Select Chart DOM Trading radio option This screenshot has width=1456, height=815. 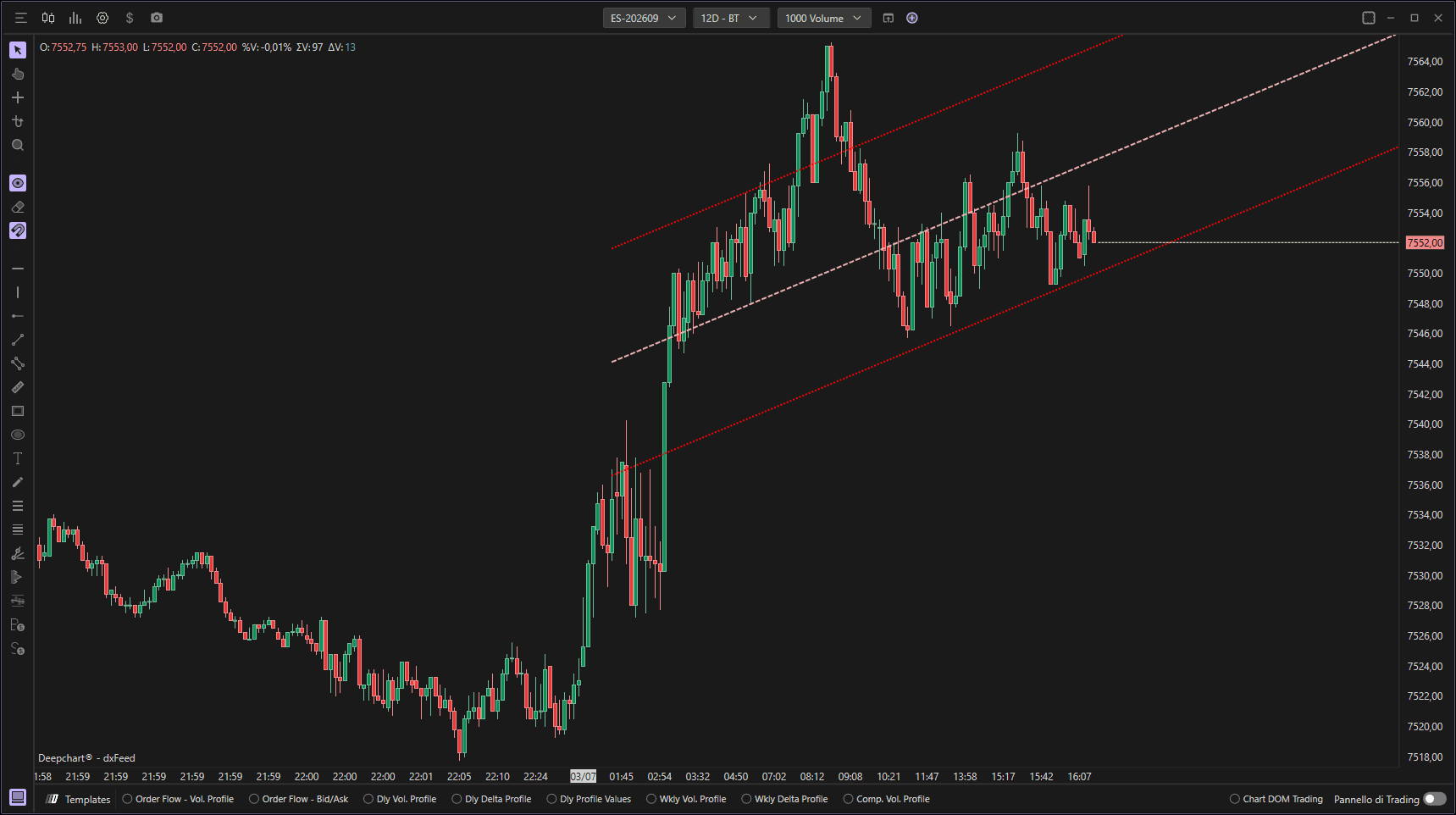pyautogui.click(x=1276, y=799)
